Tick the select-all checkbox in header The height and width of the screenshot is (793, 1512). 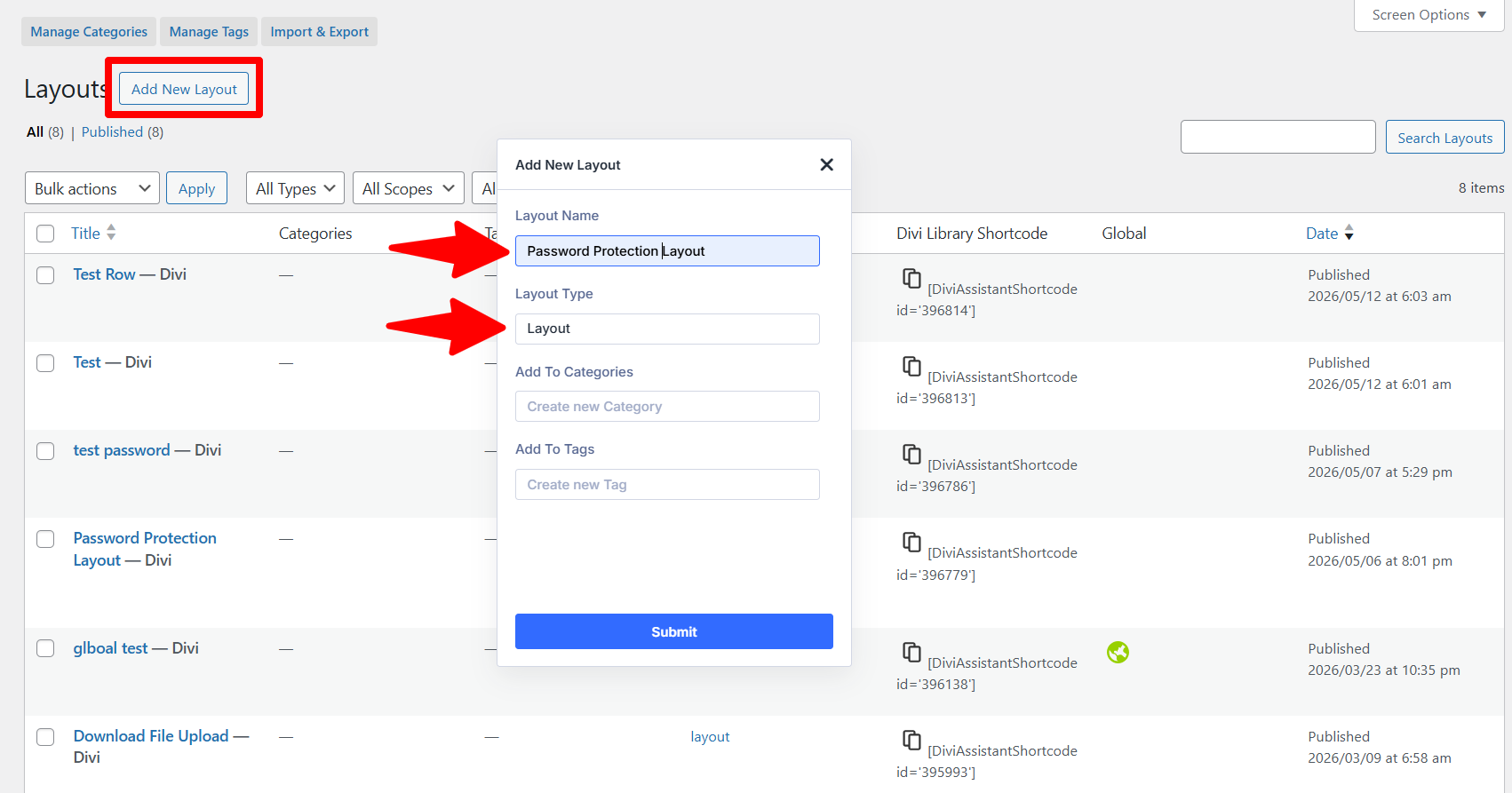click(45, 234)
